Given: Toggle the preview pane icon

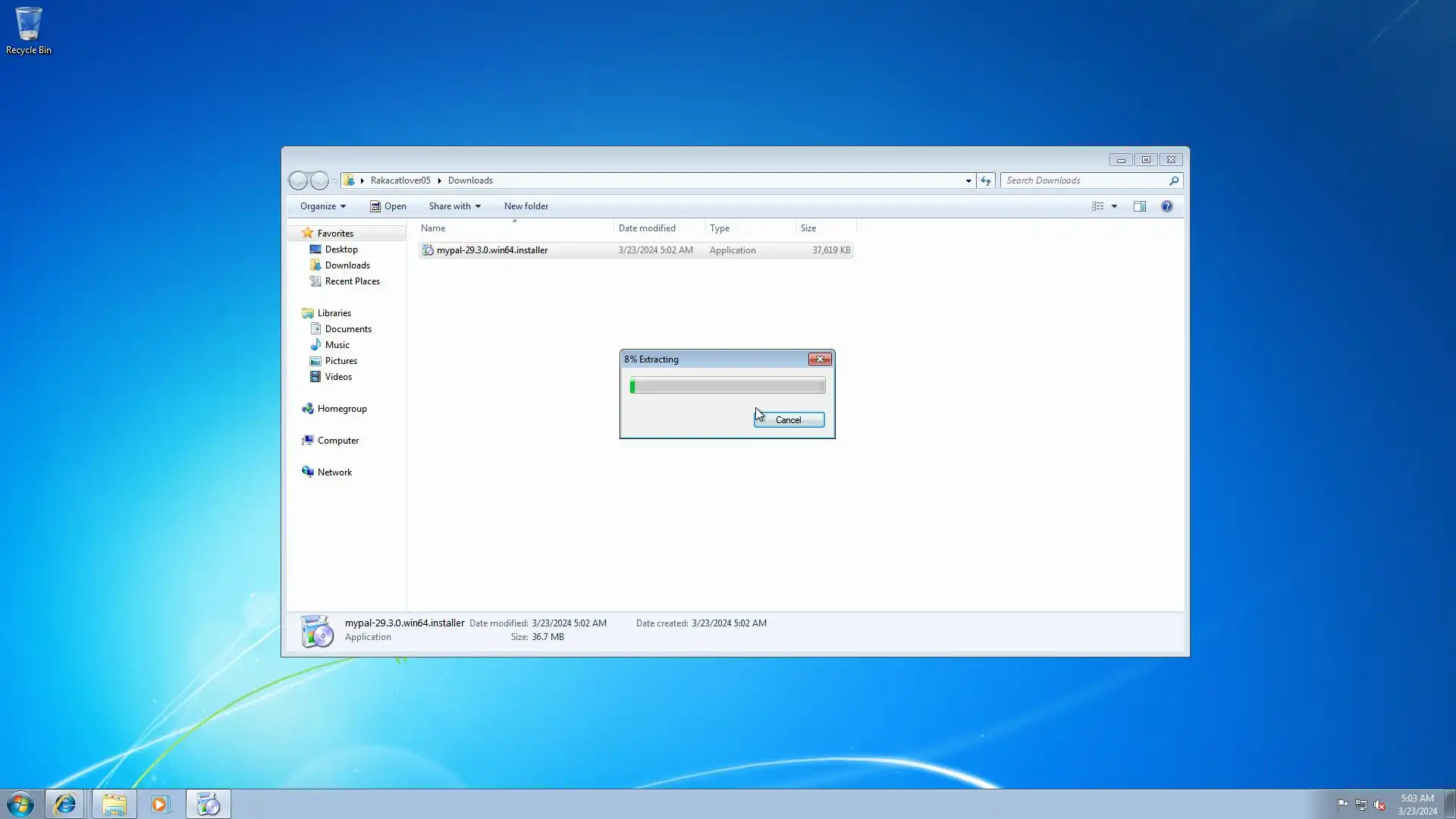Looking at the screenshot, I should pyautogui.click(x=1139, y=206).
